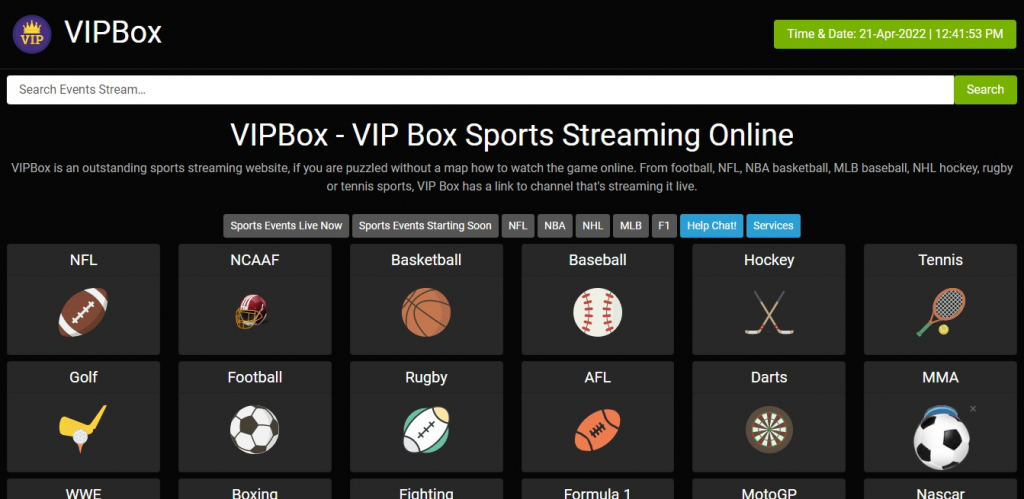Click the Hockey card heading
This screenshot has height=499, width=1024.
(x=769, y=261)
